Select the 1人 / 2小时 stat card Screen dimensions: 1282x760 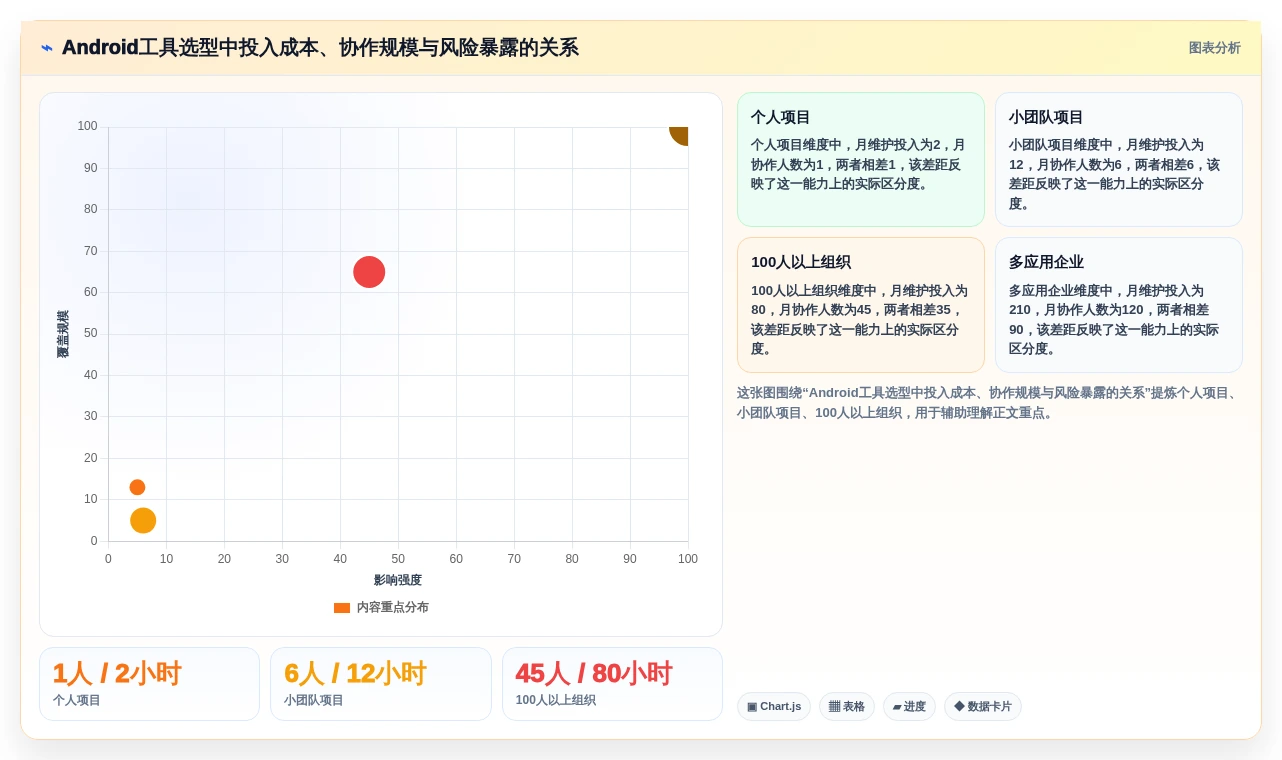click(x=149, y=684)
